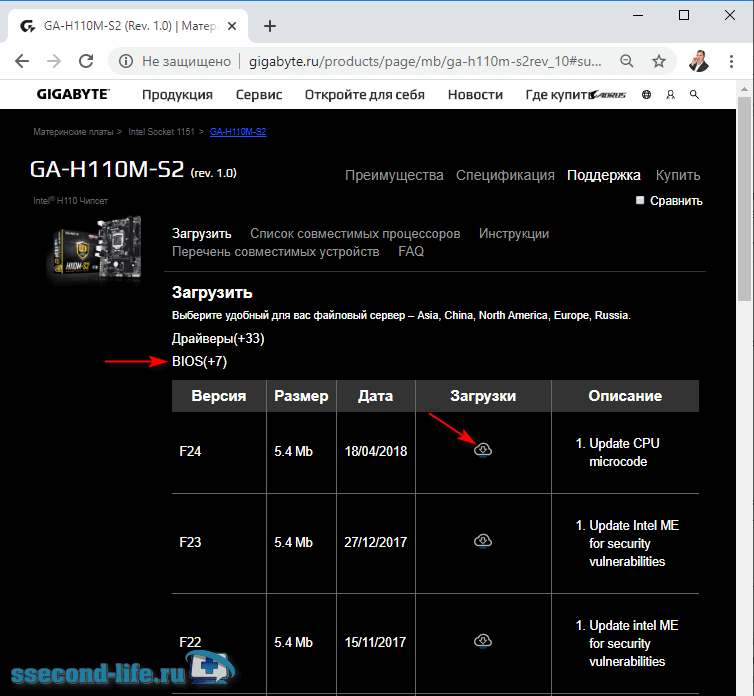Select the Поддержка tab
This screenshot has height=696, width=754.
[603, 175]
